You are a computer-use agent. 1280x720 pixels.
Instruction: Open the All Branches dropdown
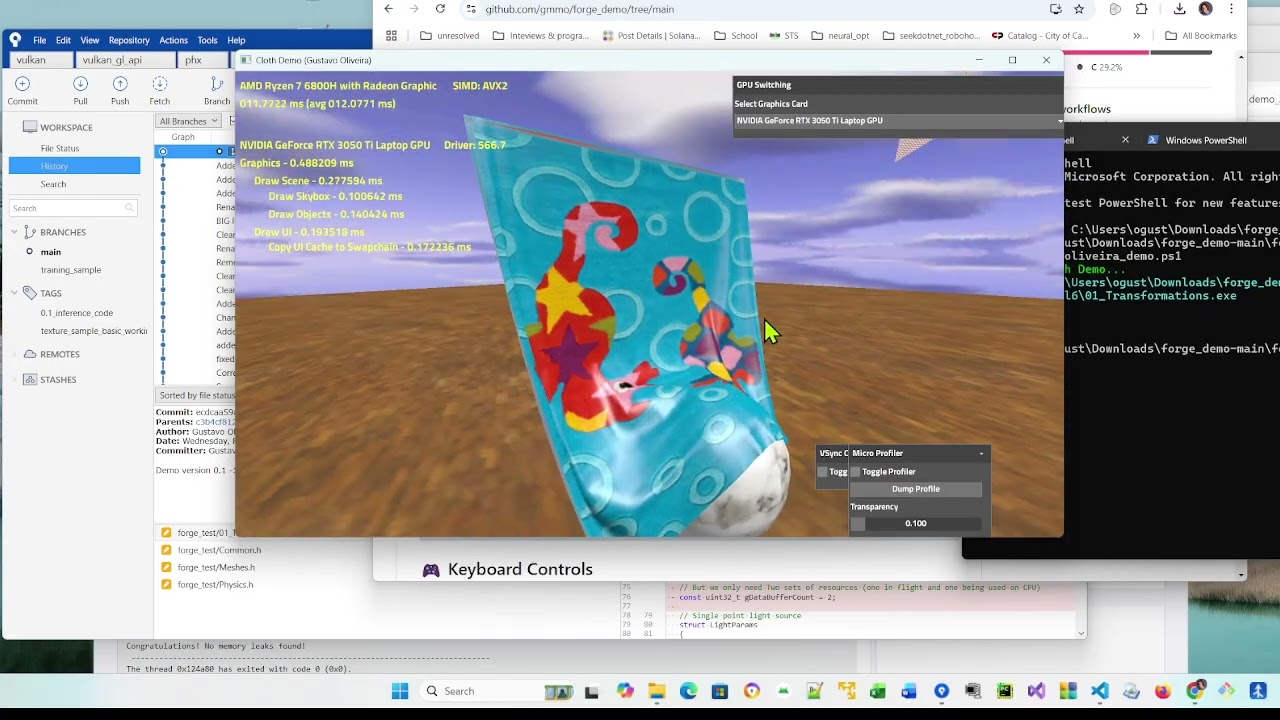point(188,120)
